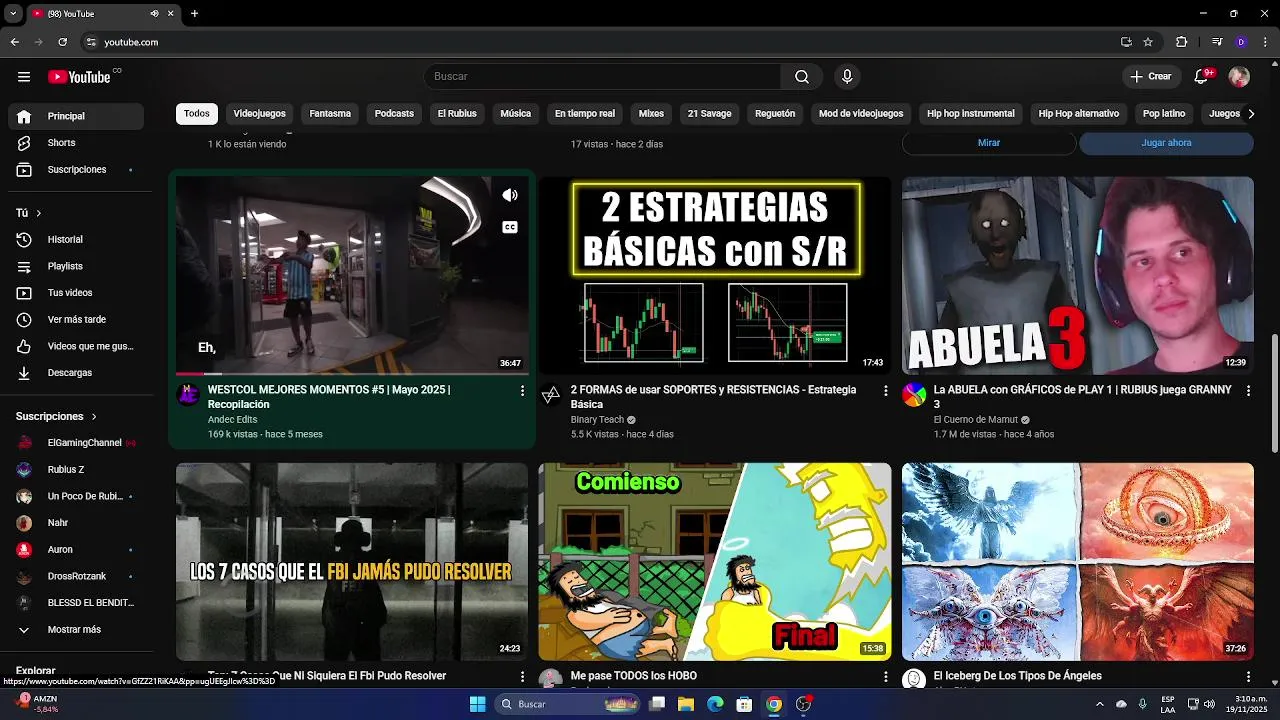The width and height of the screenshot is (1280, 720).
Task: Toggle captions on WESTCOL preview
Action: tap(510, 228)
